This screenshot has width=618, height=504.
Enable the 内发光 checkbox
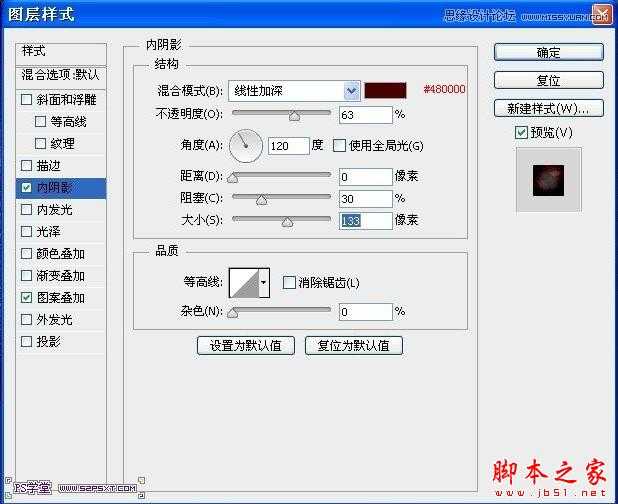coord(26,209)
